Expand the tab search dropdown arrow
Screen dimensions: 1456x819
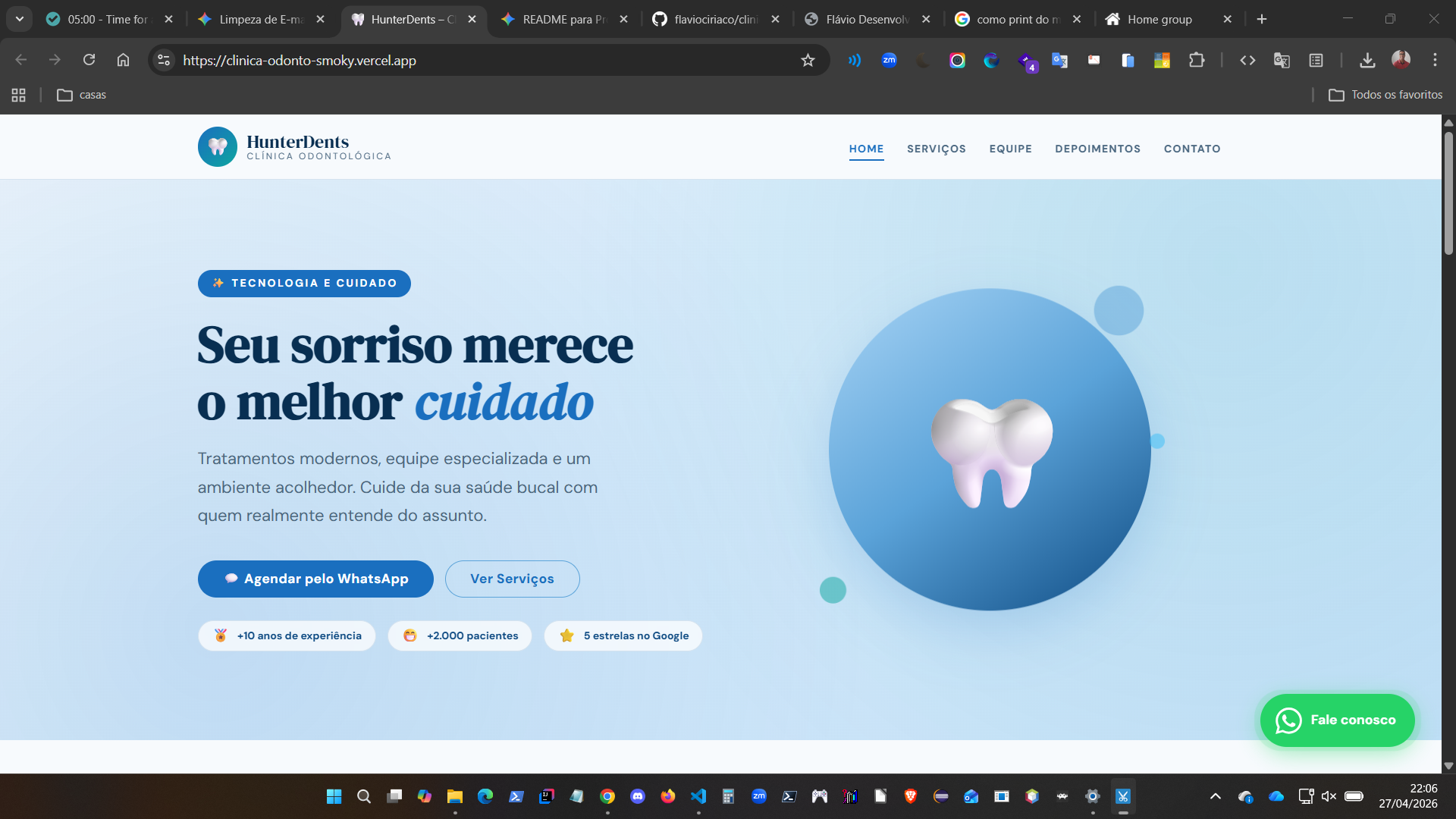[20, 19]
